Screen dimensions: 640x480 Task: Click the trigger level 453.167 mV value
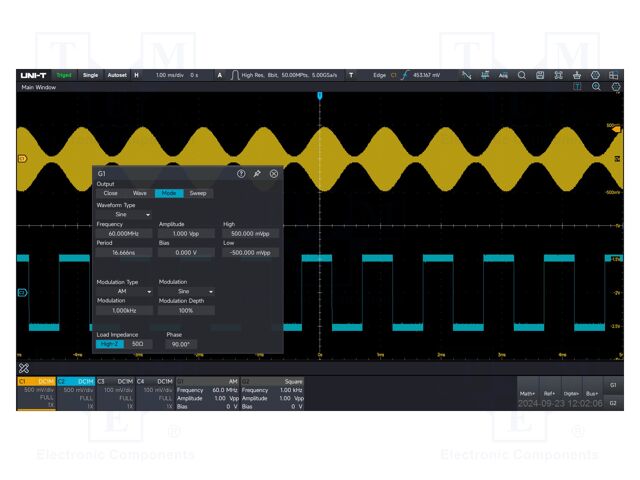coord(426,75)
